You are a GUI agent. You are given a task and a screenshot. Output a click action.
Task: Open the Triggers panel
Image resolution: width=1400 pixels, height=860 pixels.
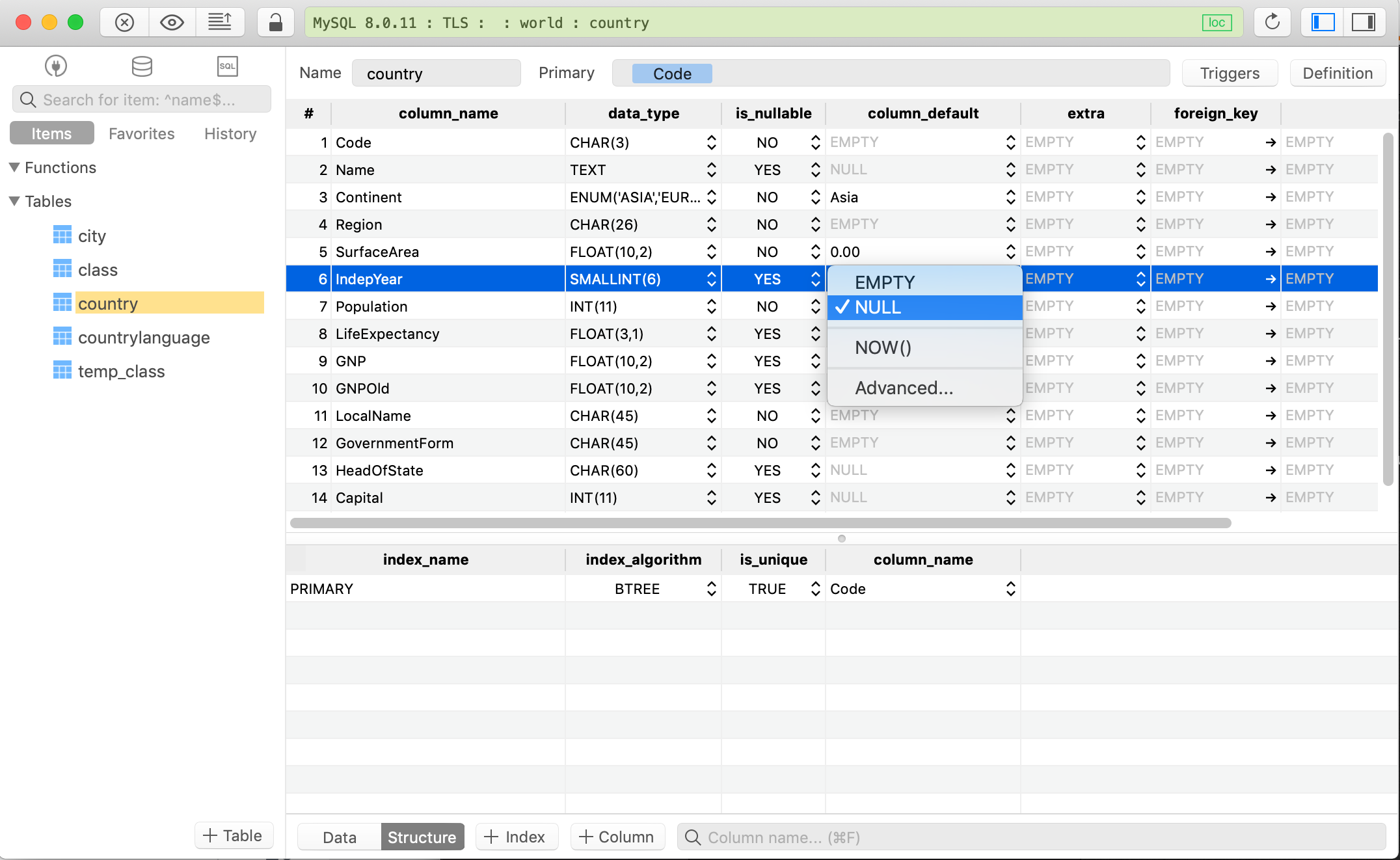(x=1229, y=73)
